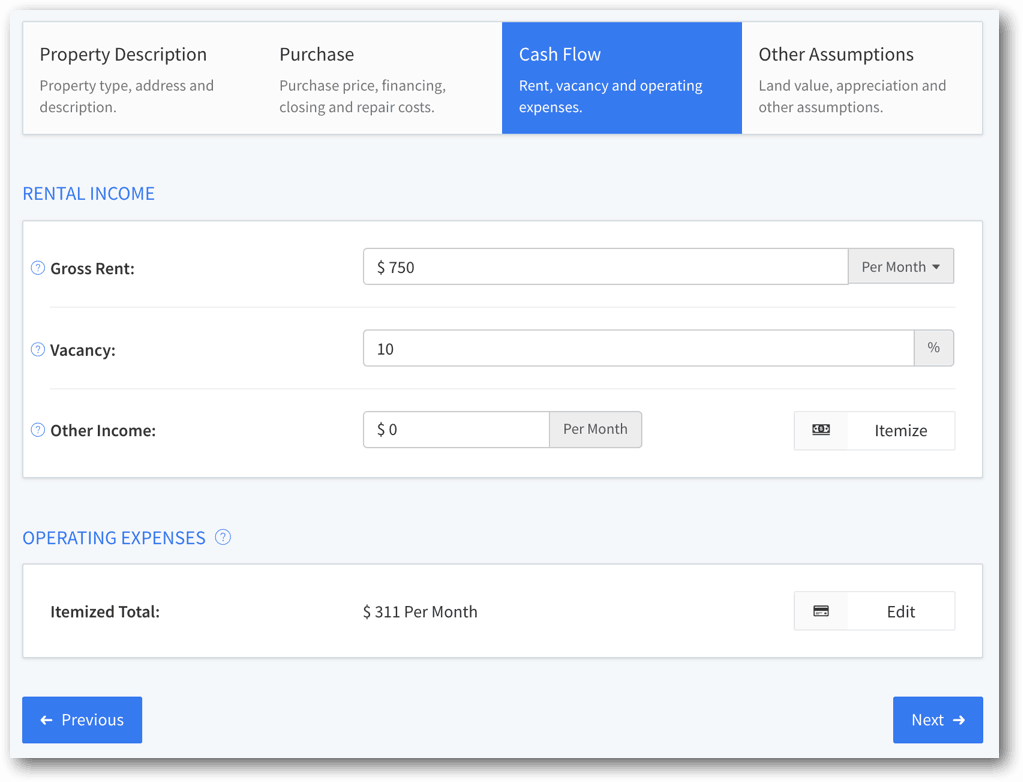Itemize the other income
The image size is (1023, 782).
(x=874, y=430)
